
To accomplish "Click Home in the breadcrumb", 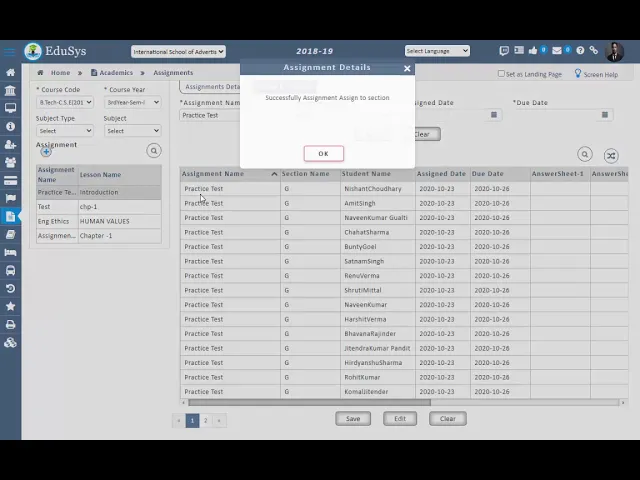I will (60, 73).
